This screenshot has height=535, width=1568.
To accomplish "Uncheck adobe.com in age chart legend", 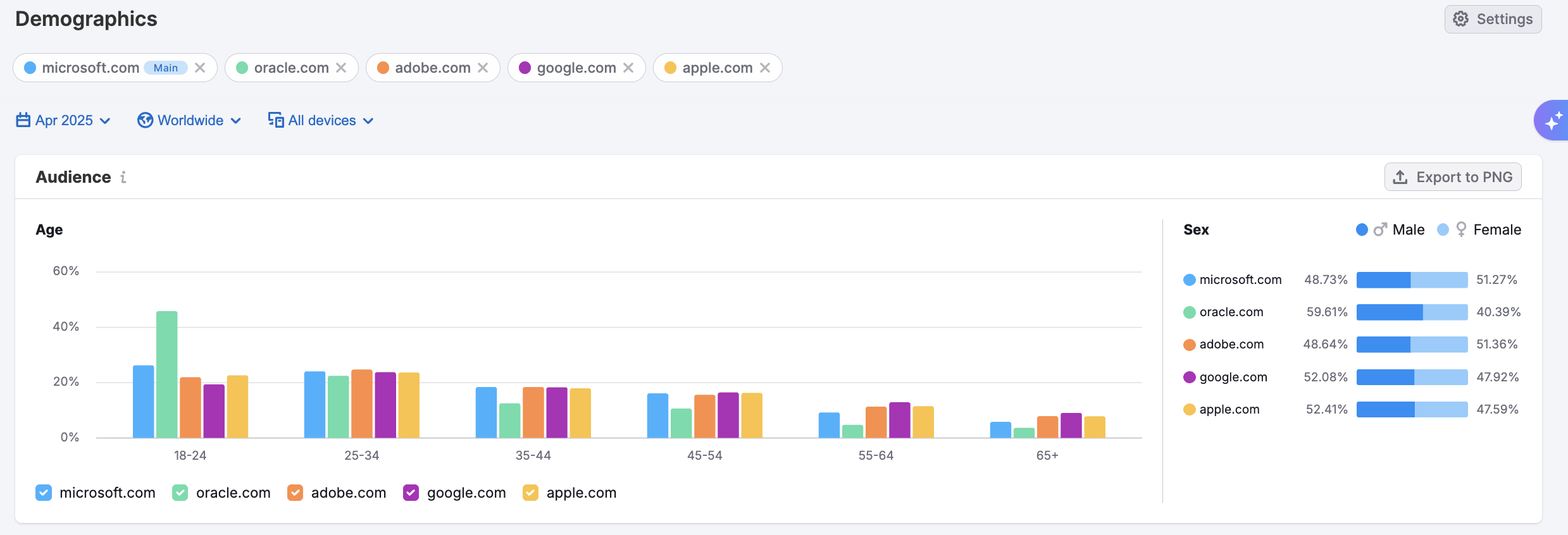I will [295, 493].
